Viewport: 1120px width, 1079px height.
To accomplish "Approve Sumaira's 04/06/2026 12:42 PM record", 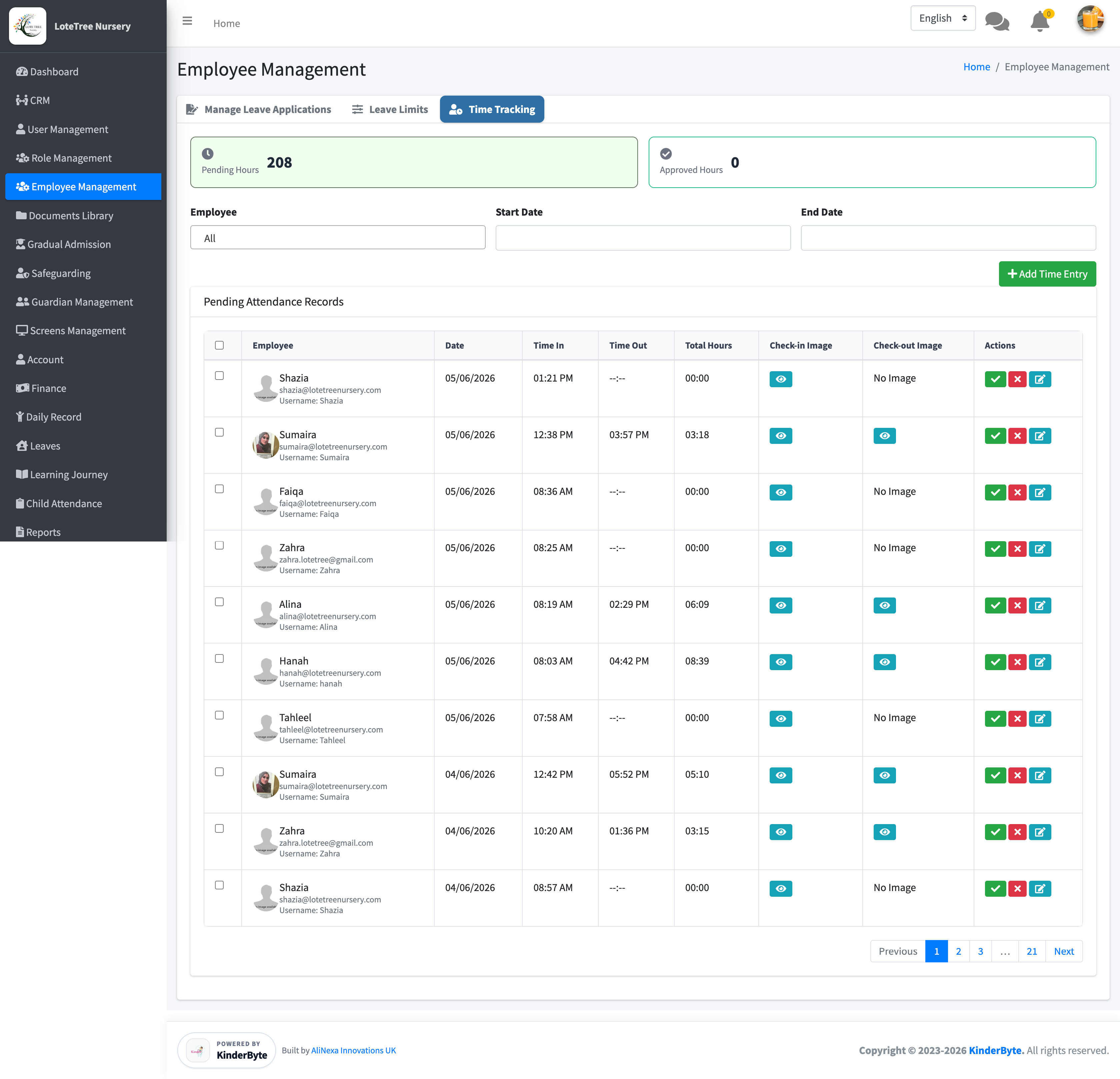I will point(995,775).
